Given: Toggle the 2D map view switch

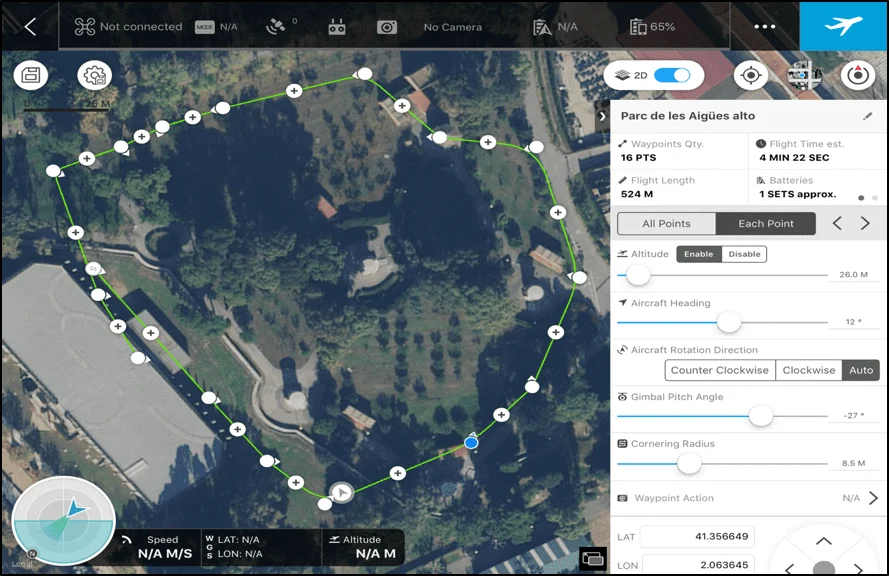Looking at the screenshot, I should [x=672, y=75].
